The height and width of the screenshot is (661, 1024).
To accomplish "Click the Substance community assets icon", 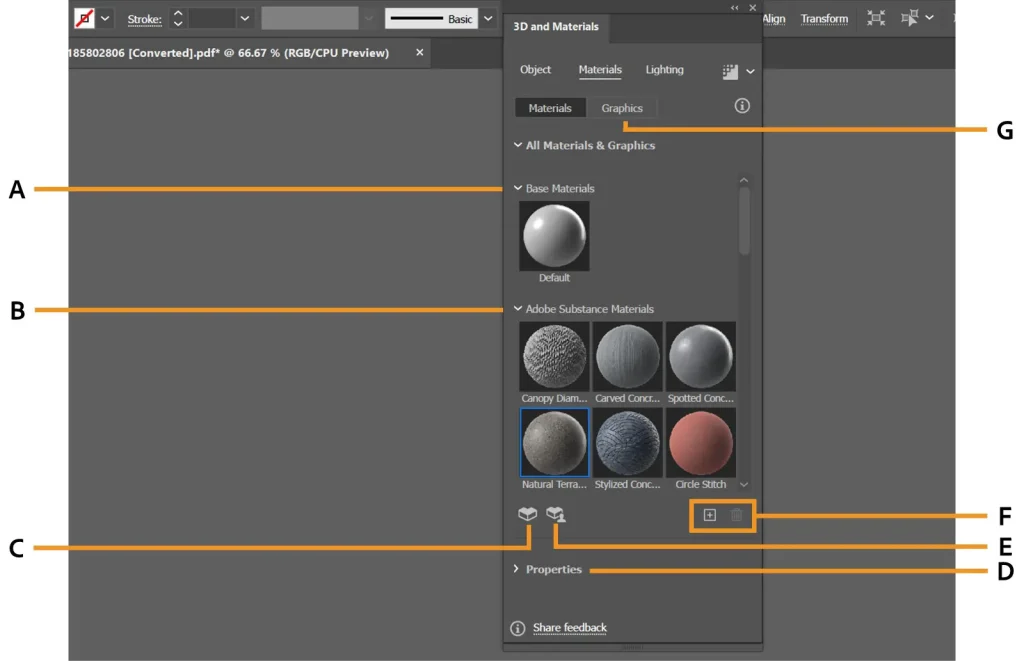I will point(555,515).
